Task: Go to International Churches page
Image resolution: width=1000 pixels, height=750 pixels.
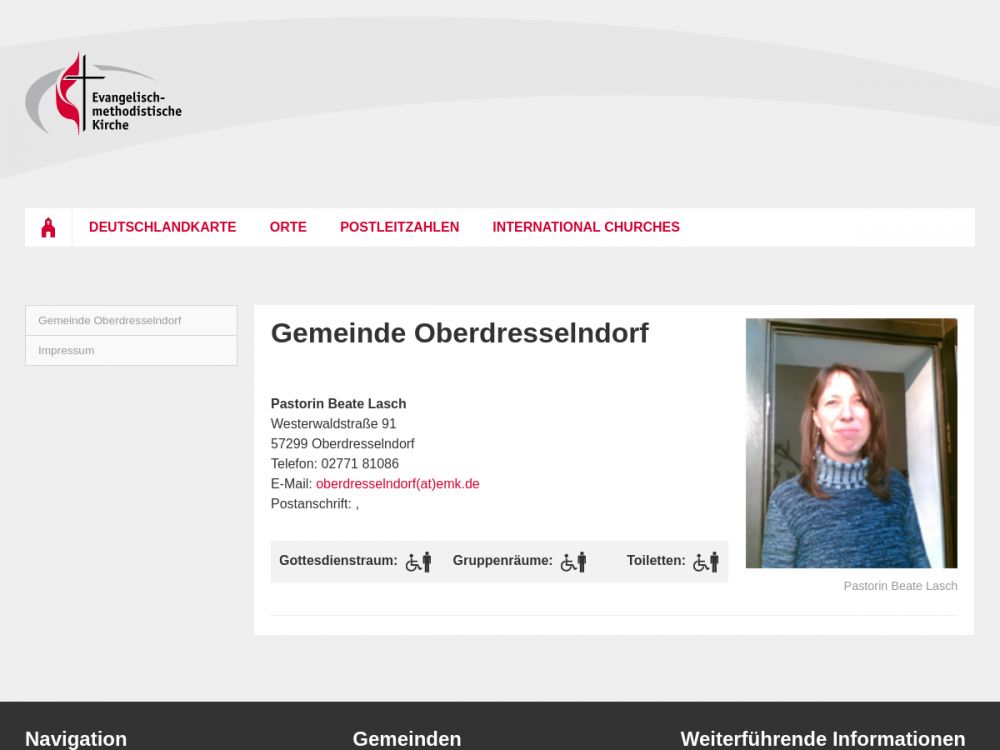Action: [586, 227]
